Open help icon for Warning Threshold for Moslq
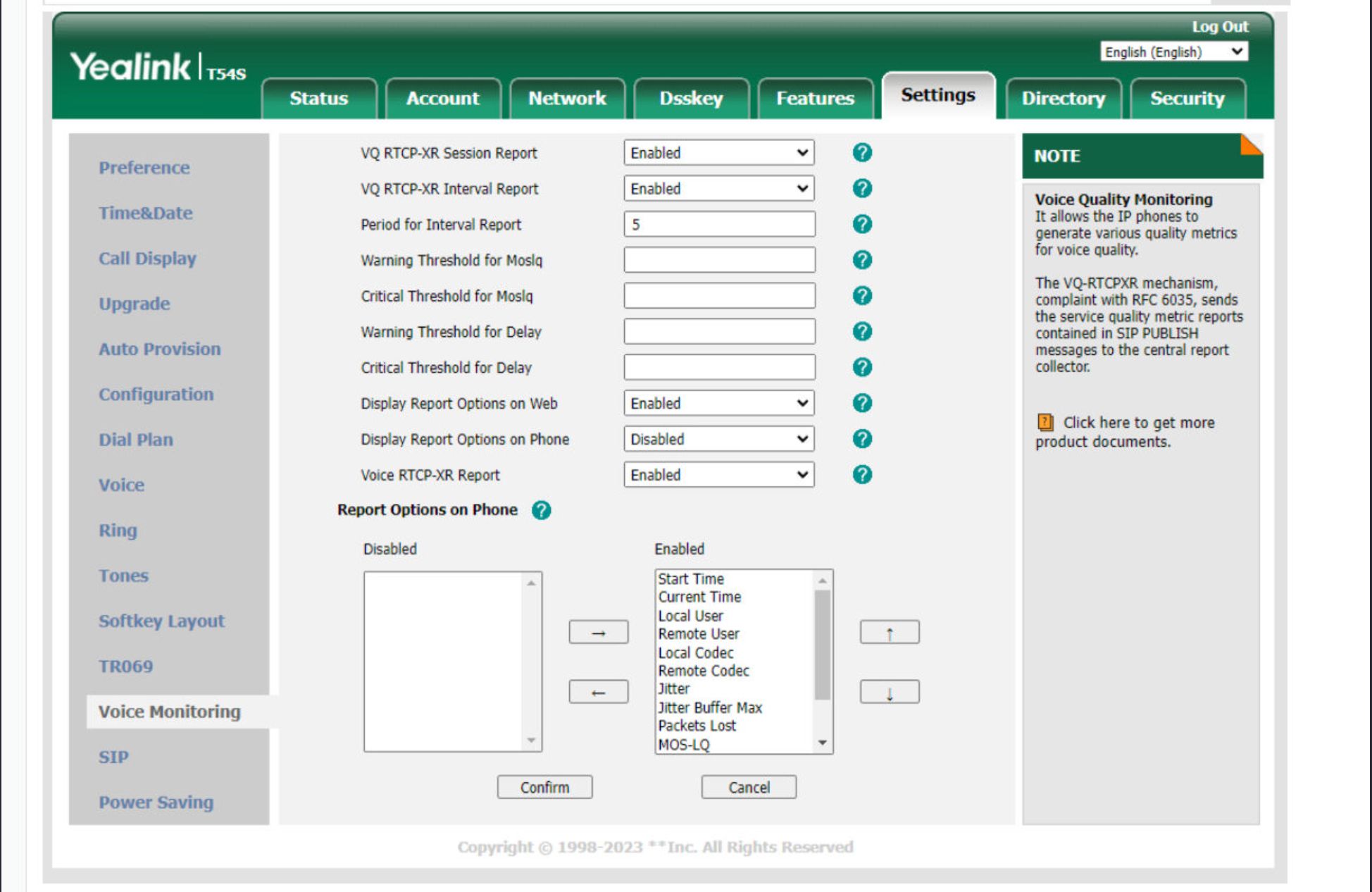 point(861,260)
